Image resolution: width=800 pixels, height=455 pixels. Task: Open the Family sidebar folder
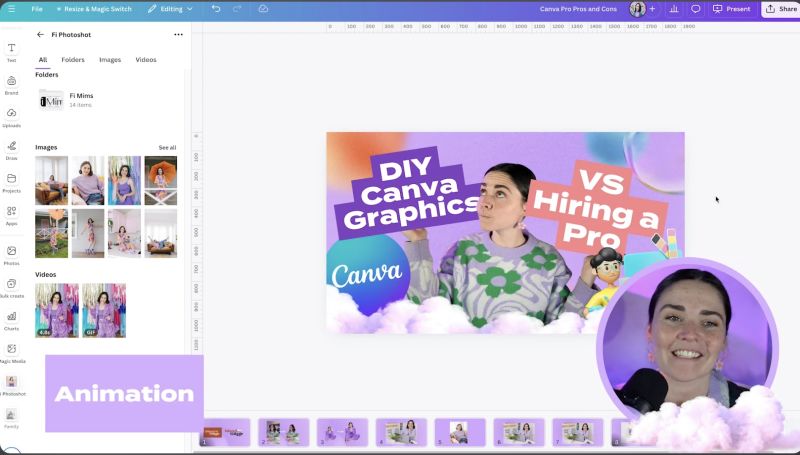pyautogui.click(x=11, y=418)
